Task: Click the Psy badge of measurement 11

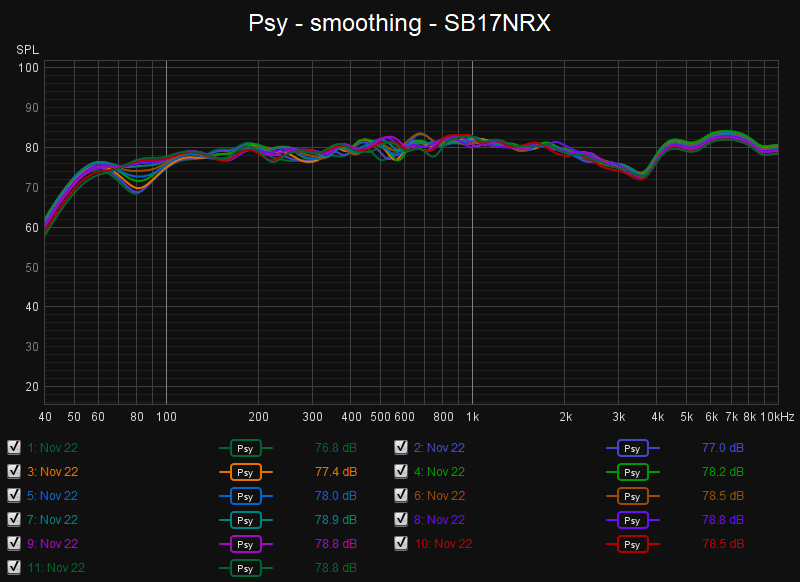Action: [245, 568]
